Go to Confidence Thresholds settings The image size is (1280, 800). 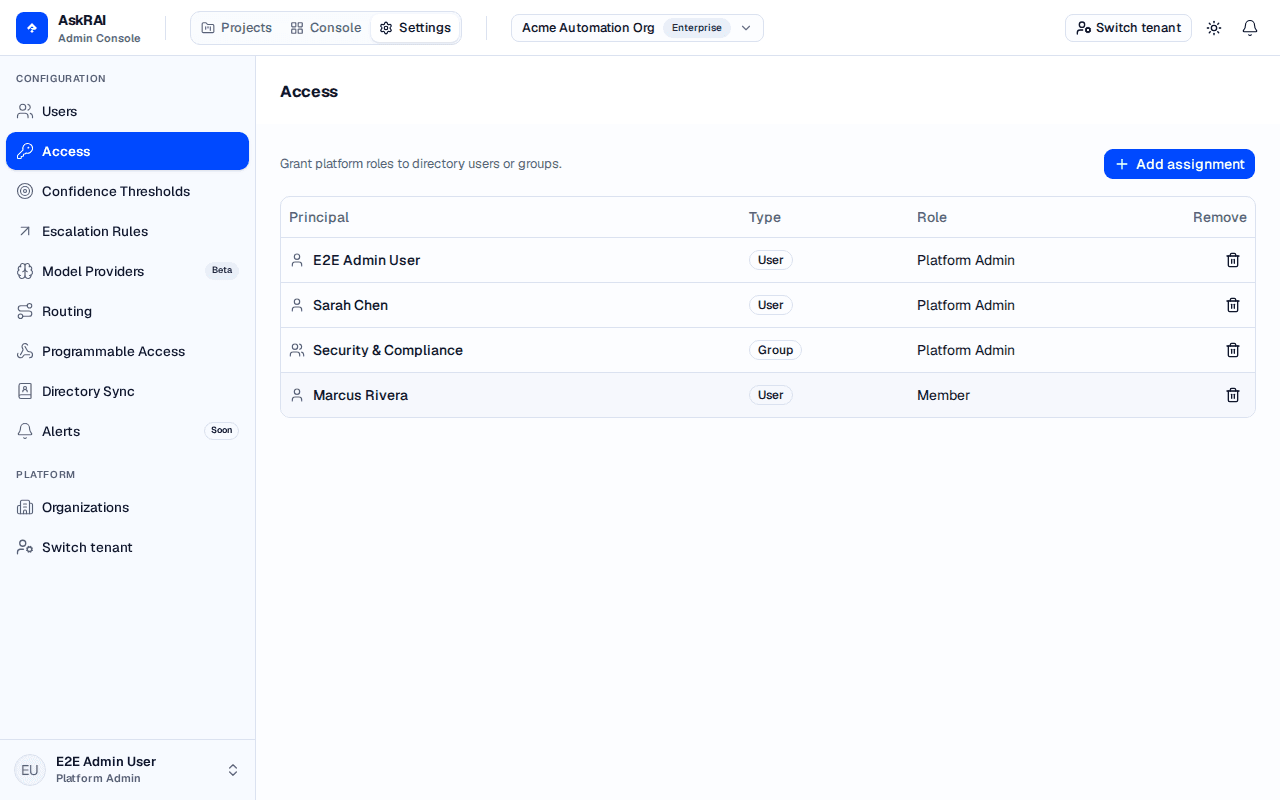tap(127, 191)
